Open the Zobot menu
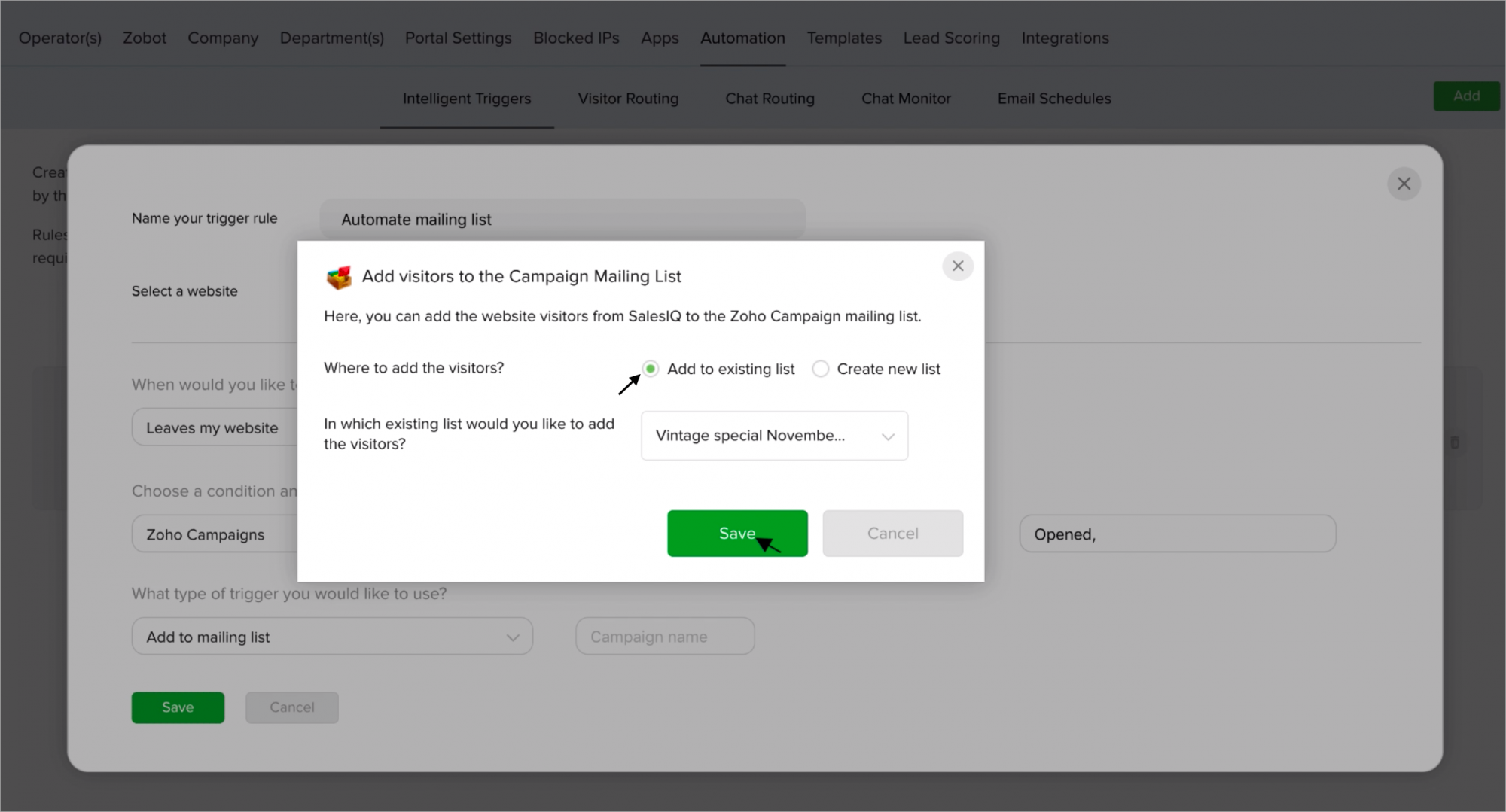 pos(145,38)
